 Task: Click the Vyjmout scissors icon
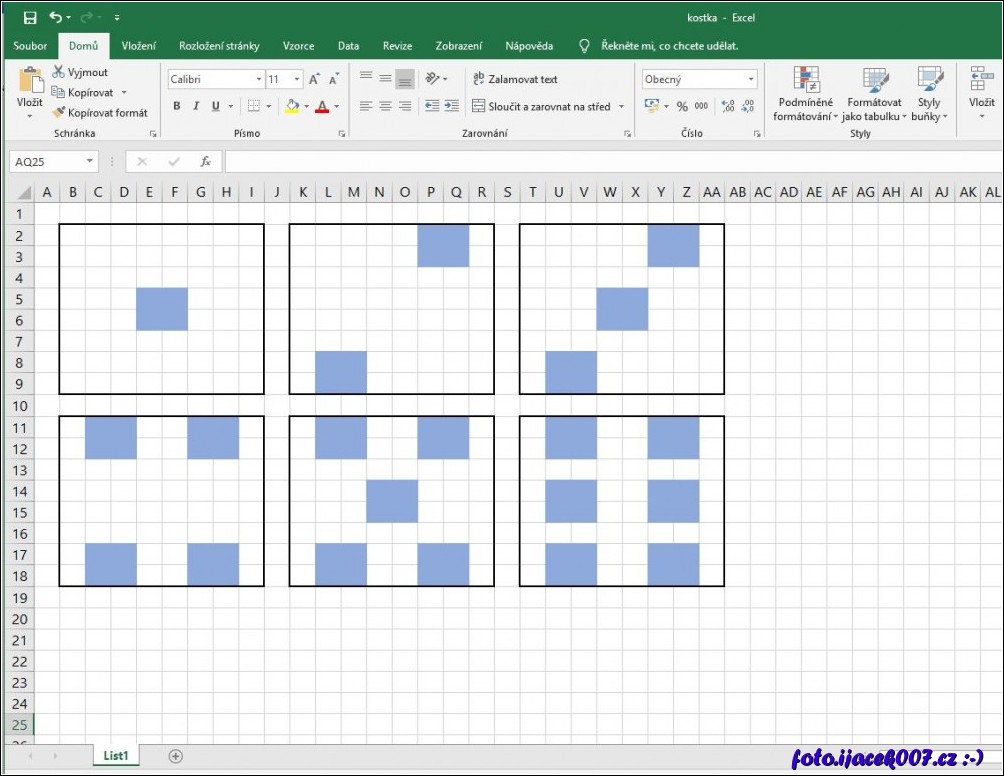pos(59,72)
